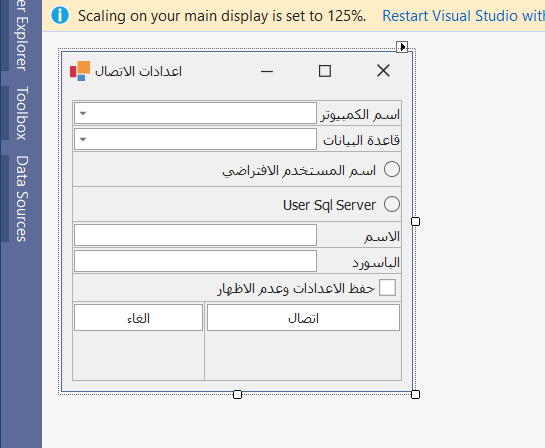
Task: Click the الغاء cancel button
Action: (x=138, y=318)
